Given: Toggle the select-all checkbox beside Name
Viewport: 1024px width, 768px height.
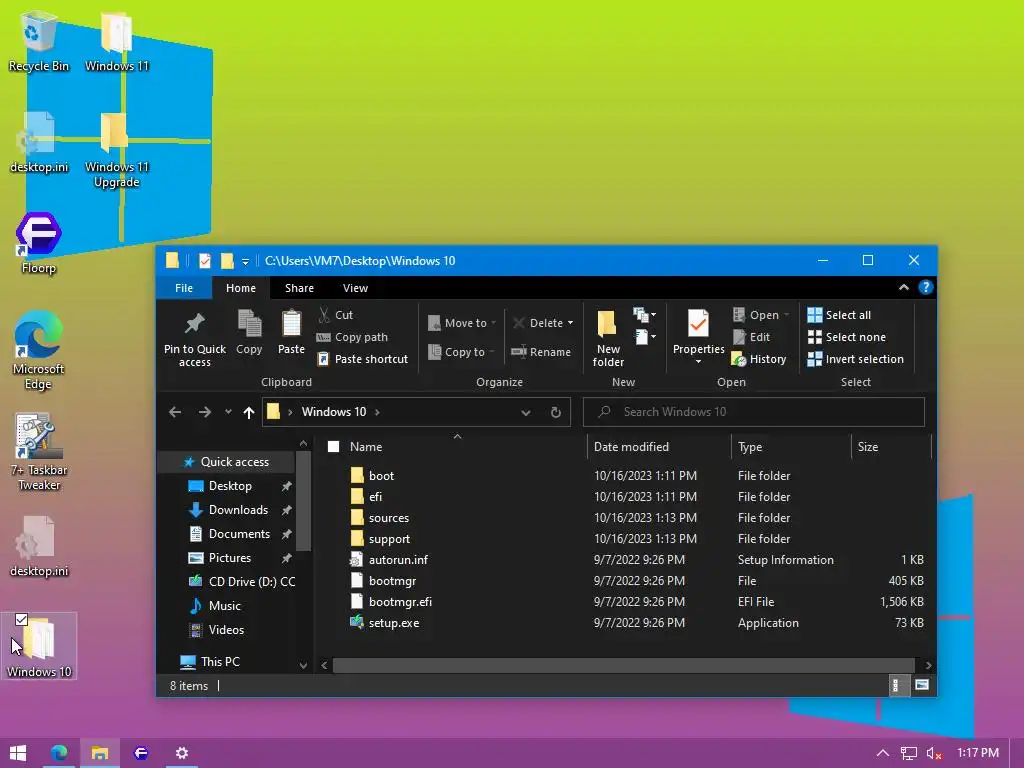Looking at the screenshot, I should pyautogui.click(x=334, y=447).
